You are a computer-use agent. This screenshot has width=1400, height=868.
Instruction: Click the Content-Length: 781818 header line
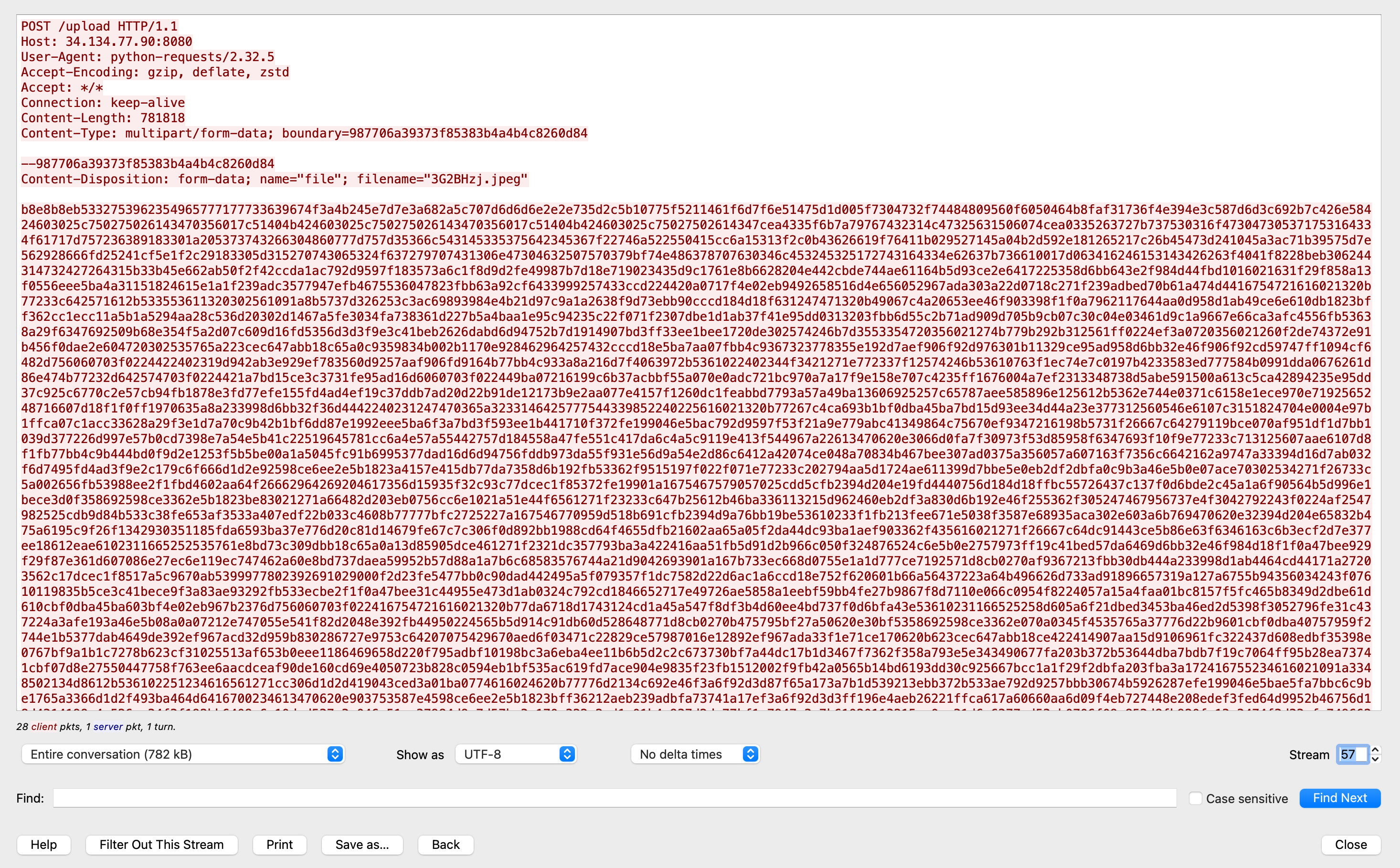pos(103,117)
